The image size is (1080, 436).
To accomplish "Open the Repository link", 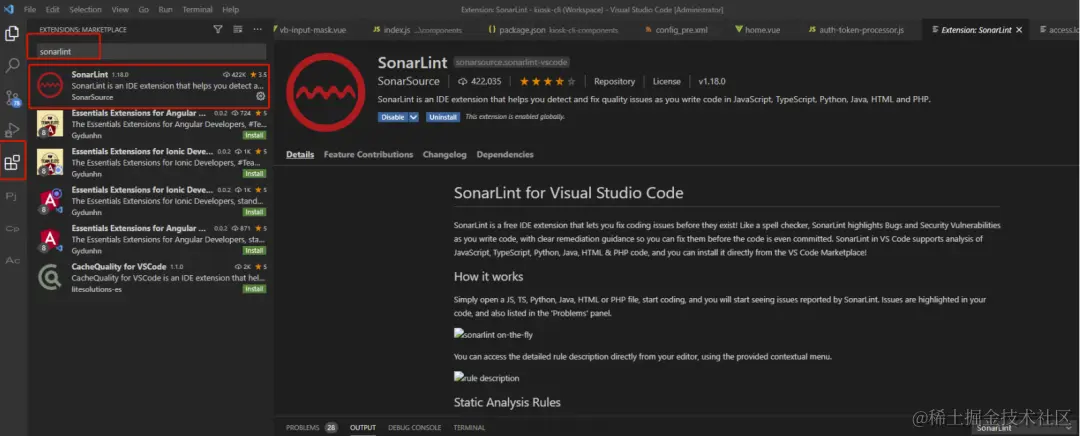I will (614, 81).
